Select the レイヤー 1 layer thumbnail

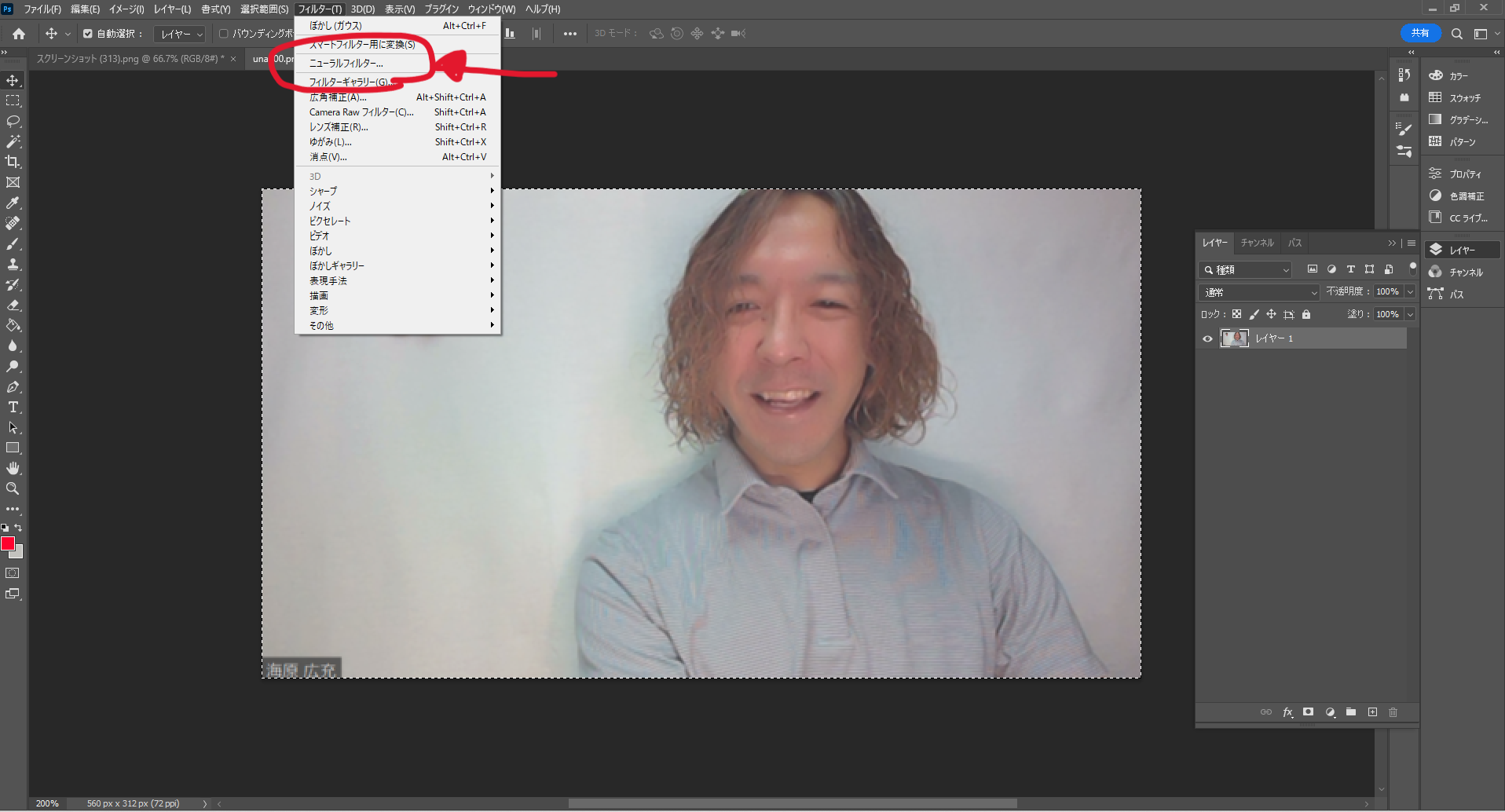pos(1234,338)
